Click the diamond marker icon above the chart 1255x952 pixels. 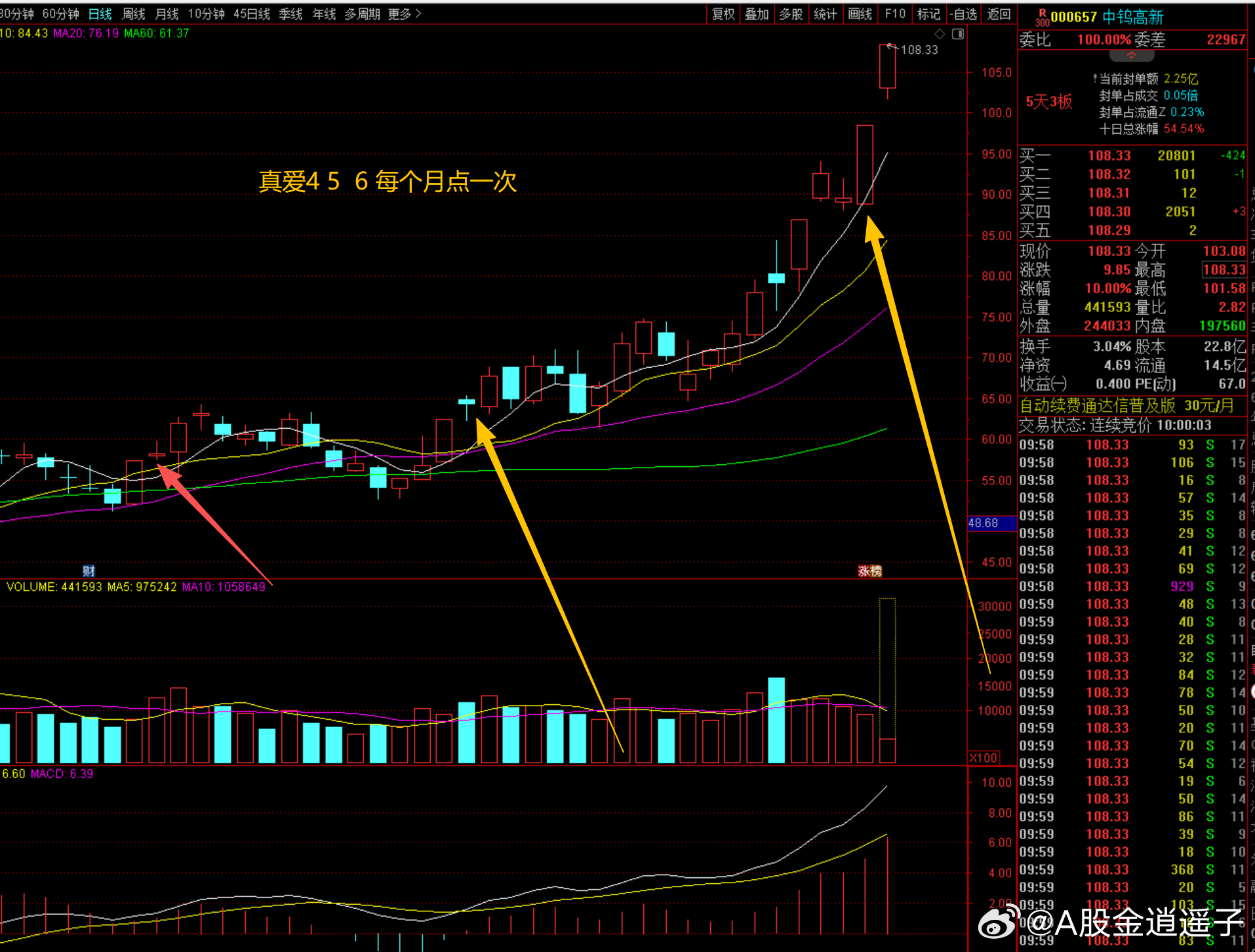pos(940,33)
